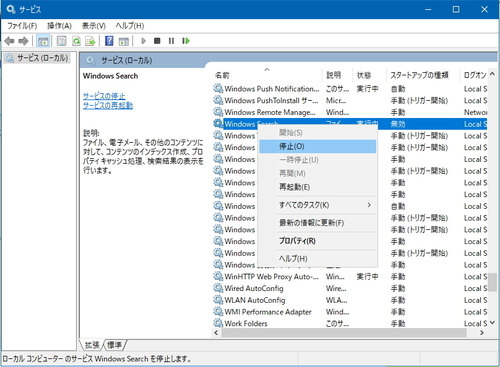500x367 pixels.
Task: Select the WLAN AutoConfig service
Action: [x=350, y=300]
